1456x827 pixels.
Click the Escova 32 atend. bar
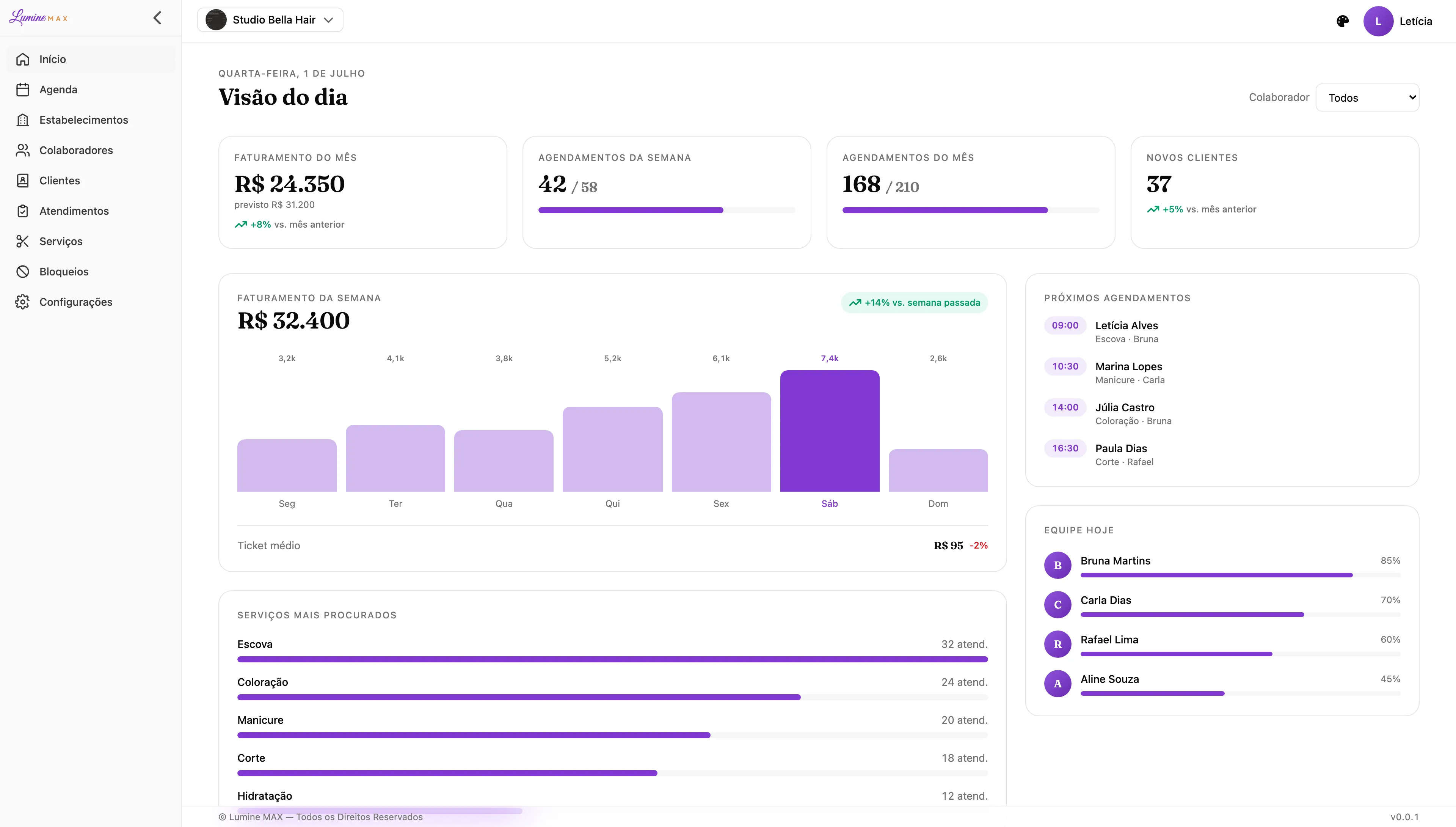(612, 659)
